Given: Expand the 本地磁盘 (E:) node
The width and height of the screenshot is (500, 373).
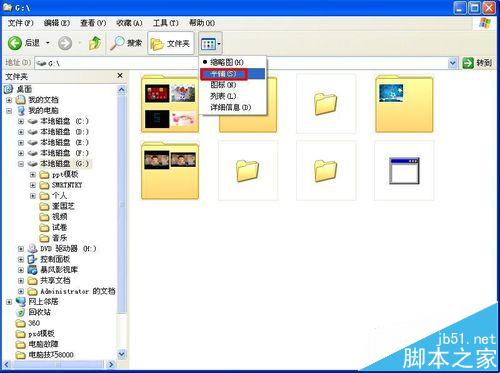Looking at the screenshot, I should click(x=21, y=142).
